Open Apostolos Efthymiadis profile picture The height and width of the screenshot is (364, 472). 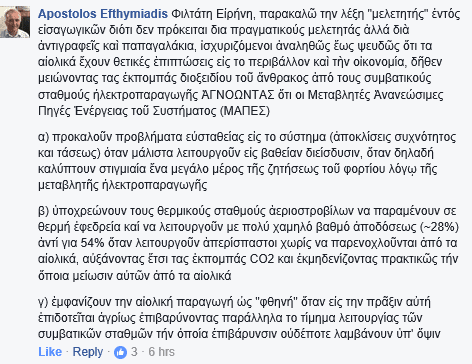click(x=15, y=21)
